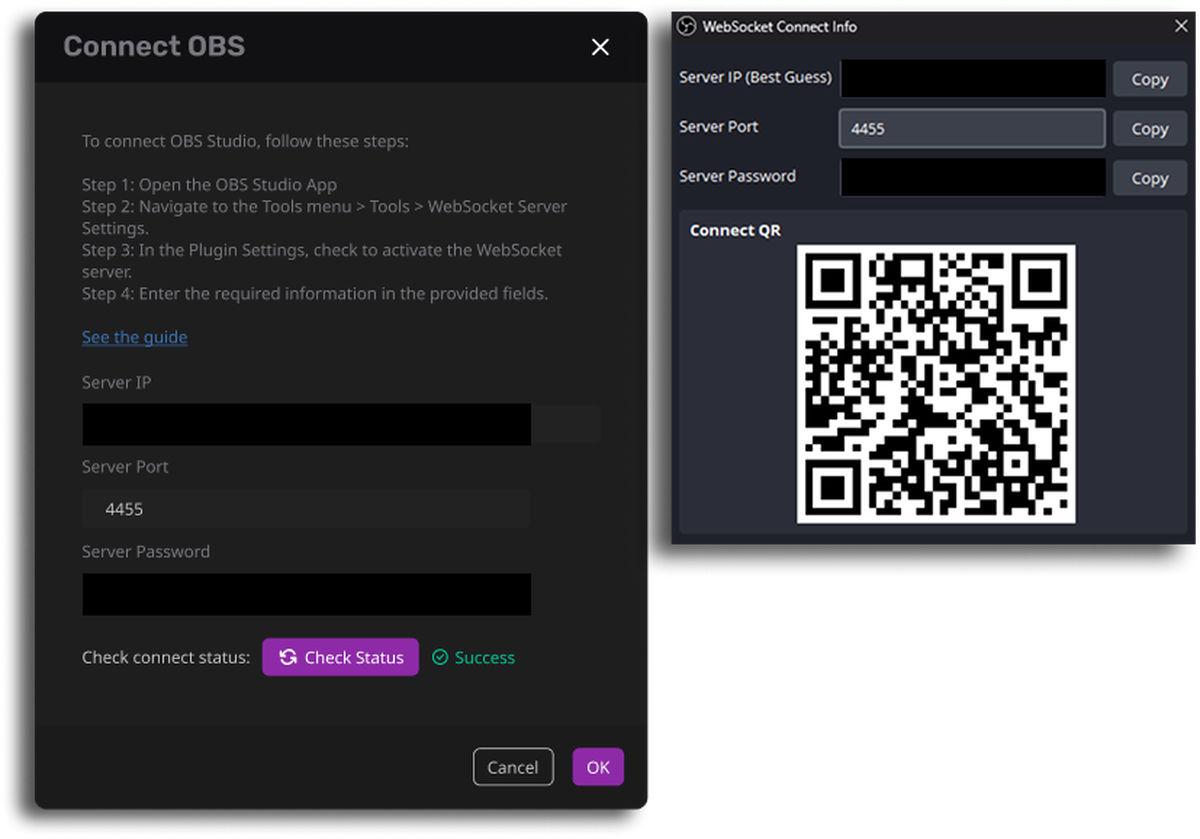Viewport: 1200px width, 839px height.
Task: Click the WebSocket Connect Info title text
Action: [x=780, y=27]
